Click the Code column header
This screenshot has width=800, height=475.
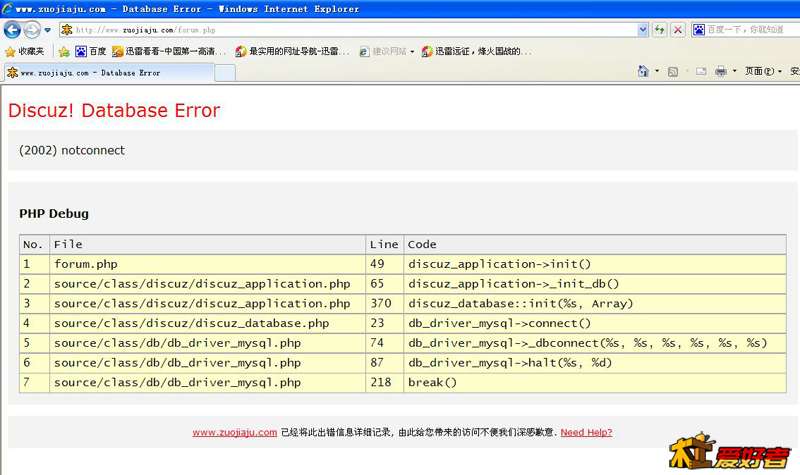pyautogui.click(x=595, y=244)
